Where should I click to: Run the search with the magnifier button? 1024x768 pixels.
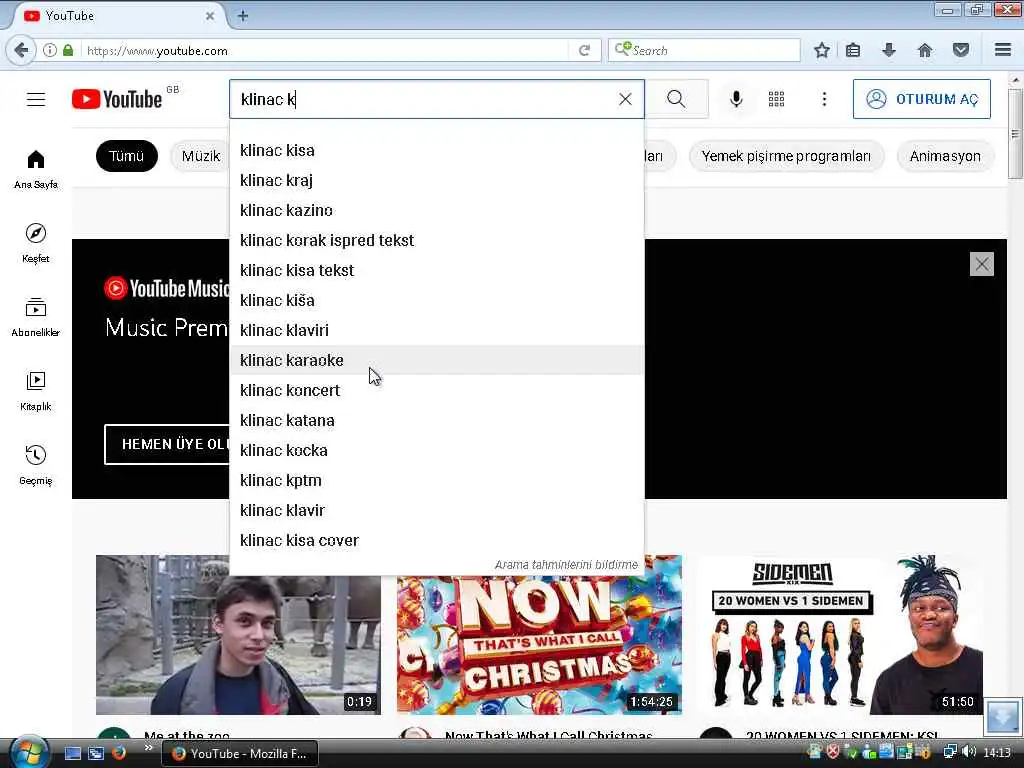pyautogui.click(x=676, y=99)
